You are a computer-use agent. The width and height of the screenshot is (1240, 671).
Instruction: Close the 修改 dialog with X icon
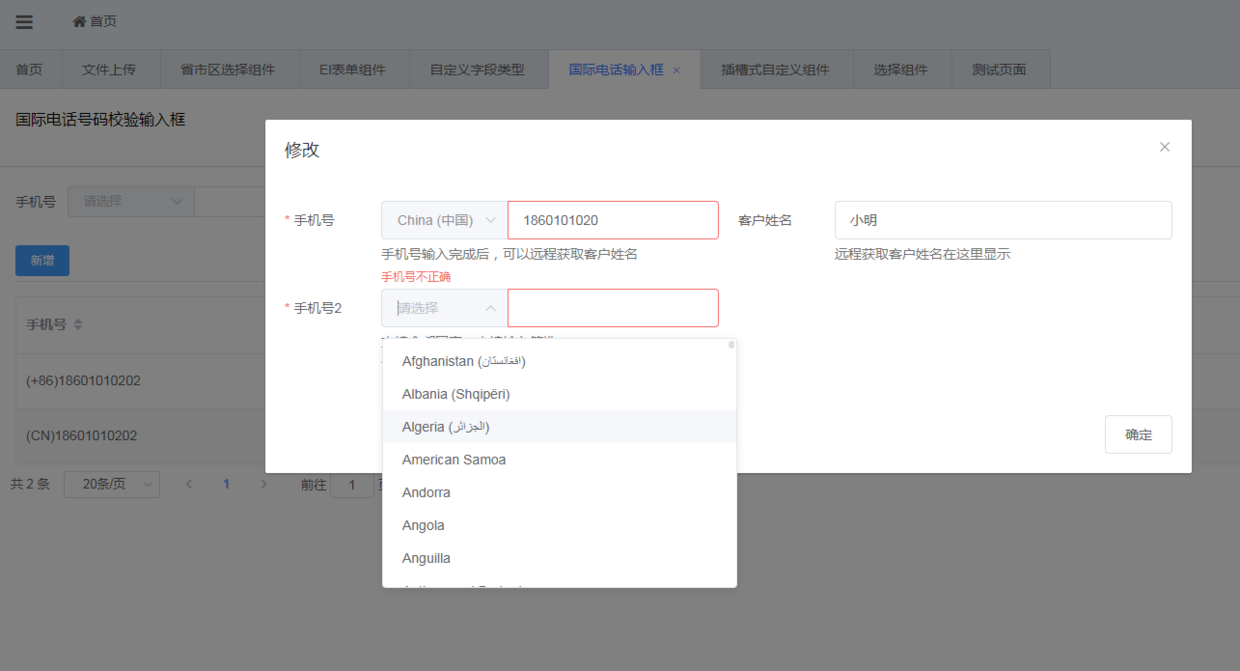point(1164,147)
